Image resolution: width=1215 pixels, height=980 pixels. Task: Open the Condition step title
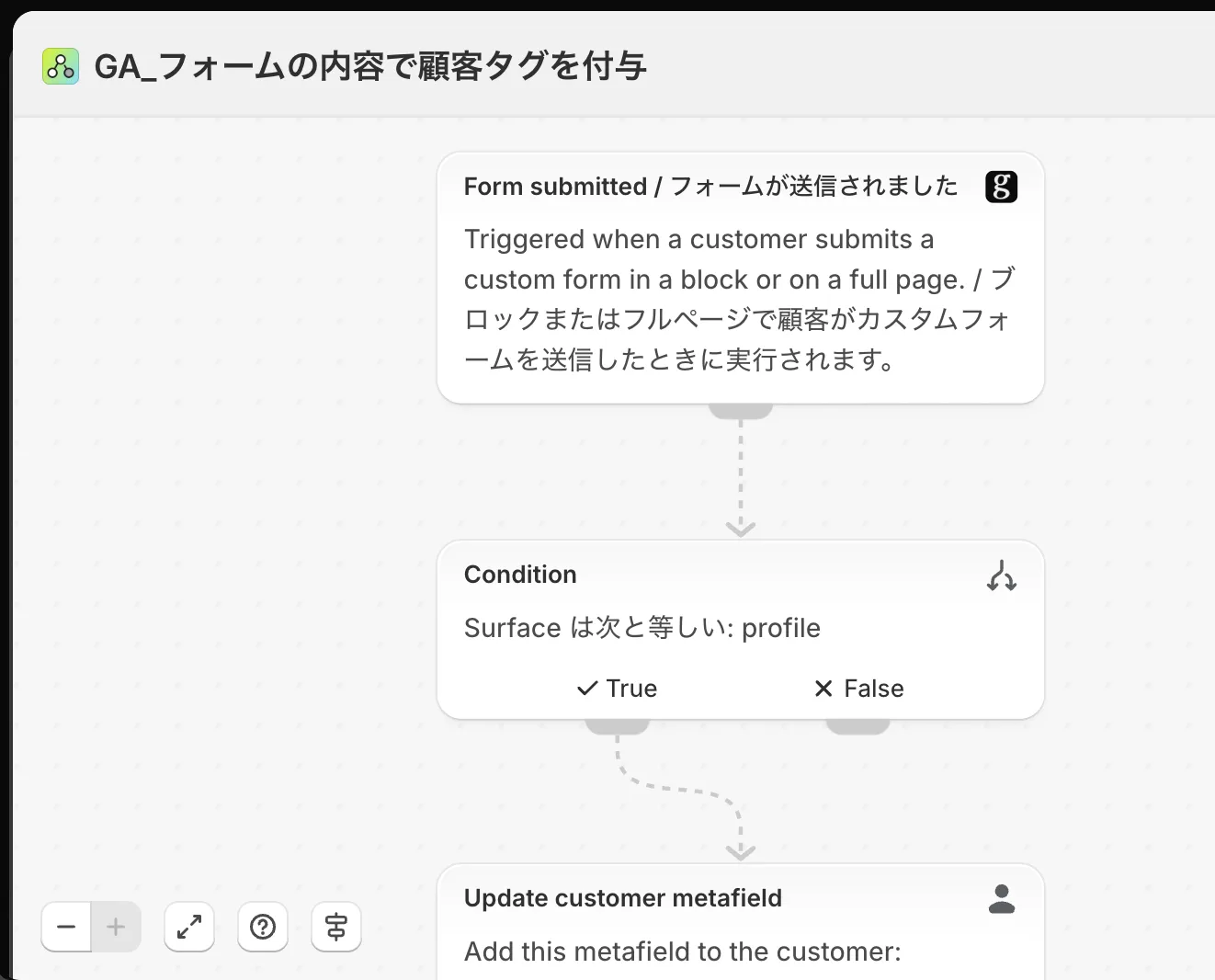point(520,575)
